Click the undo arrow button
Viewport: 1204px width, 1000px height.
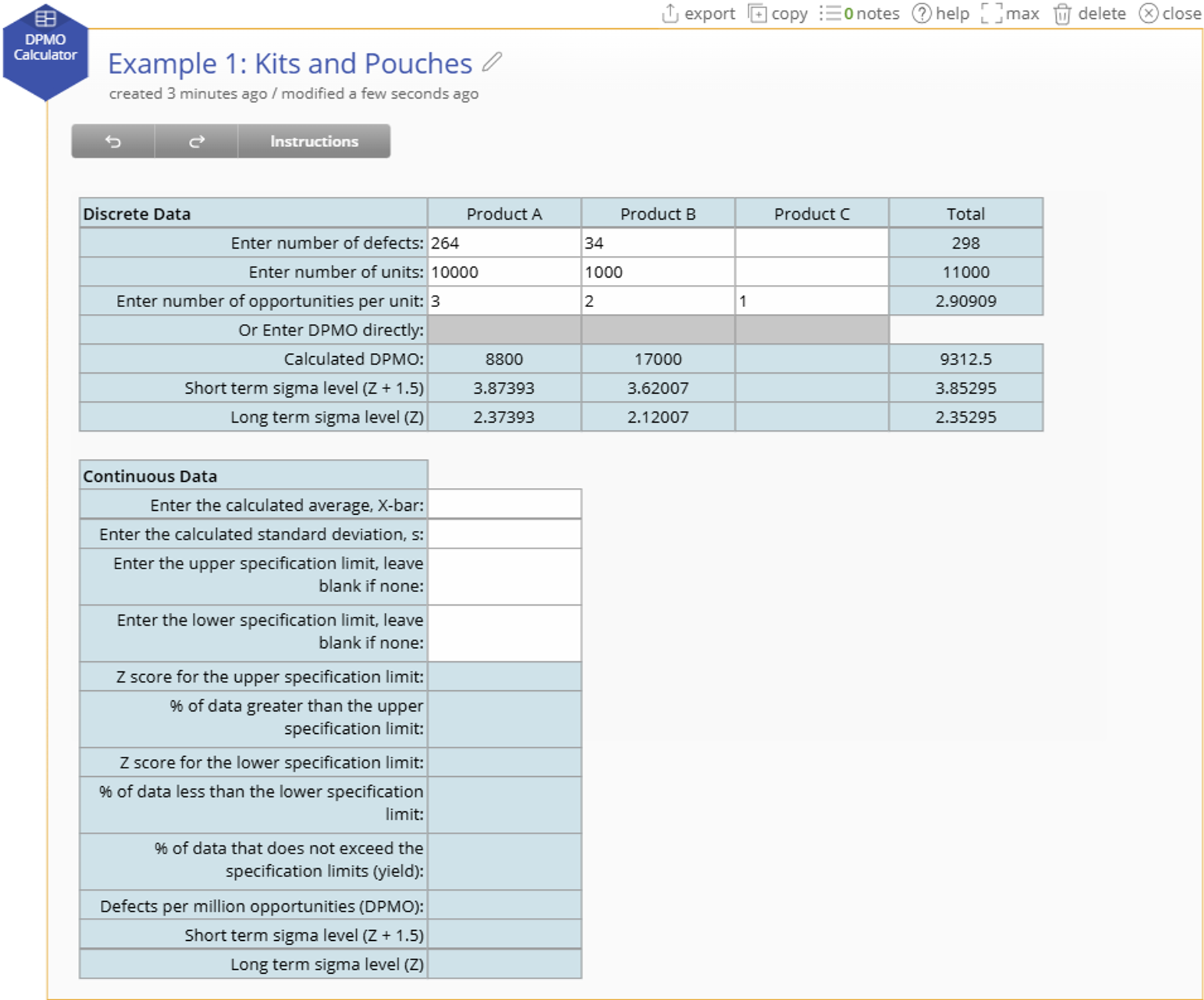click(113, 141)
